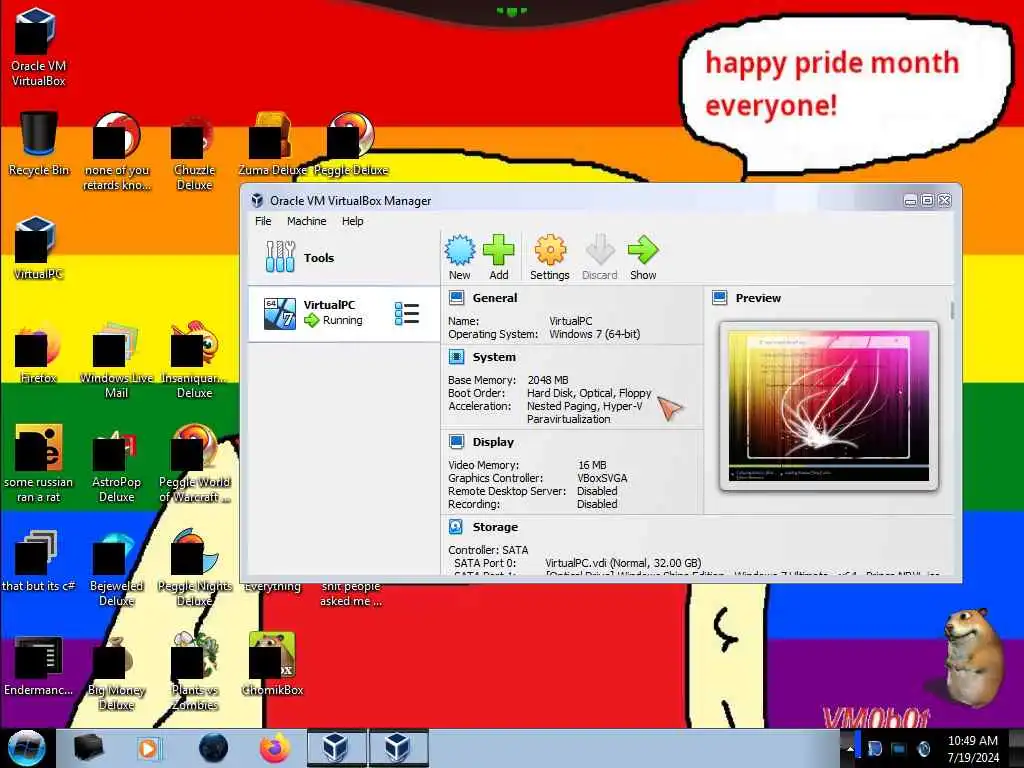Click the Storage section disk icon

coord(456,527)
